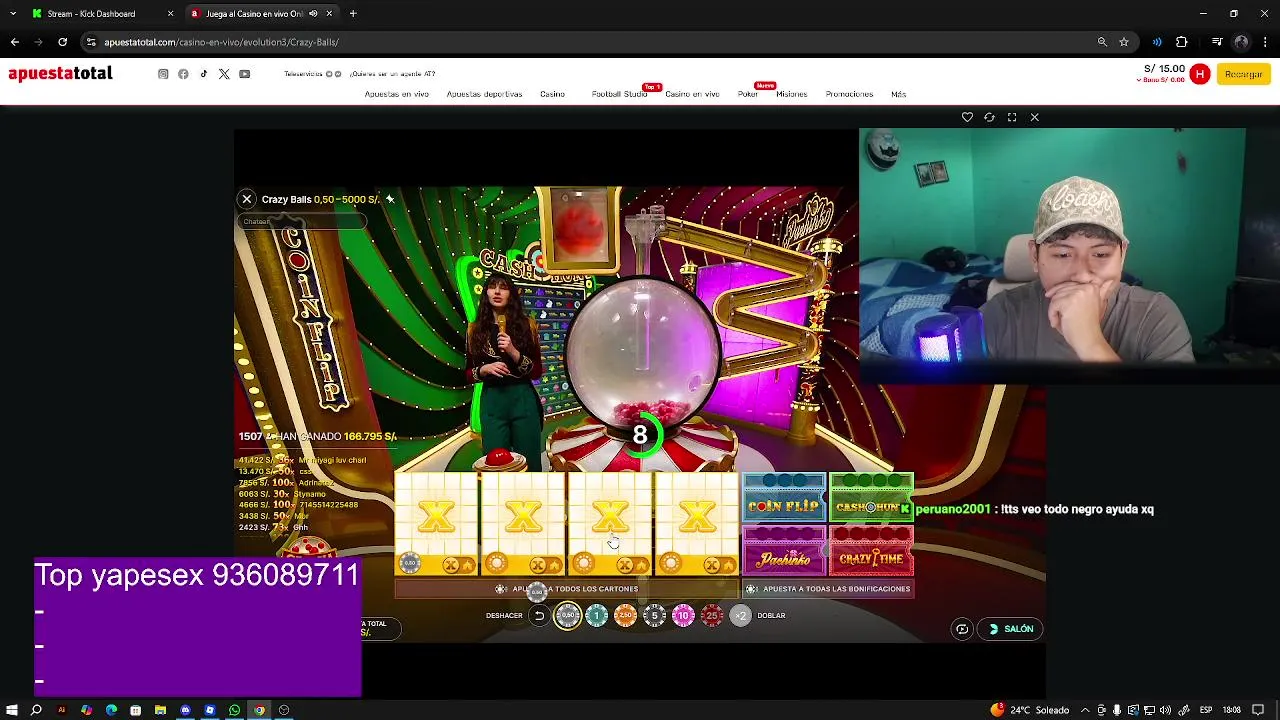Click the apuestatotal logo
Viewport: 1280px width, 720px height.
click(60, 73)
